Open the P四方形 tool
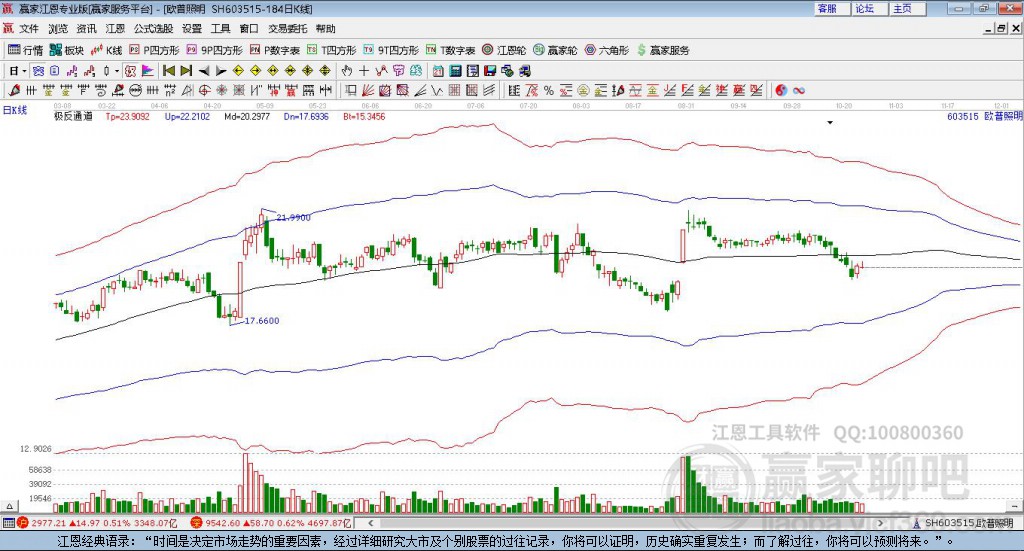Viewport: 1024px width, 551px height. tap(154, 50)
